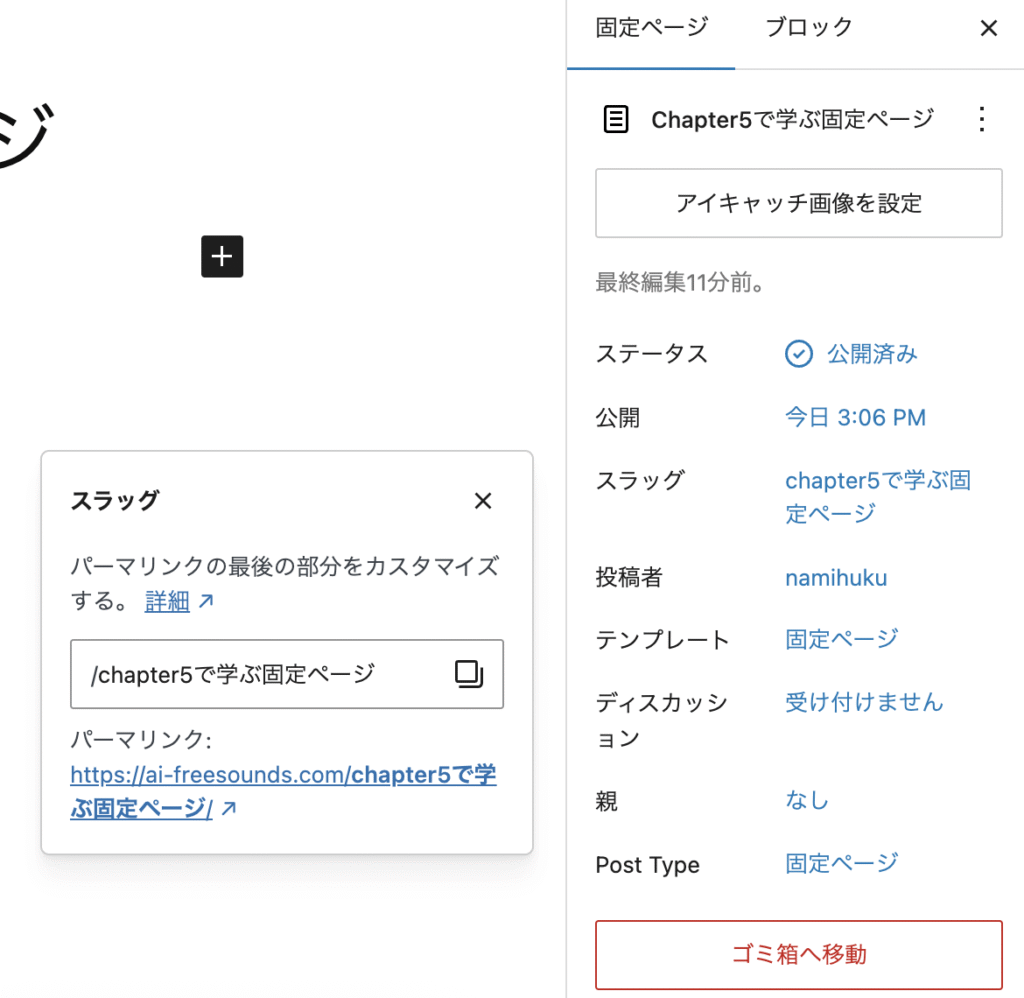This screenshot has height=998, width=1024.
Task: Click the black plus add block button
Action: tap(222, 257)
